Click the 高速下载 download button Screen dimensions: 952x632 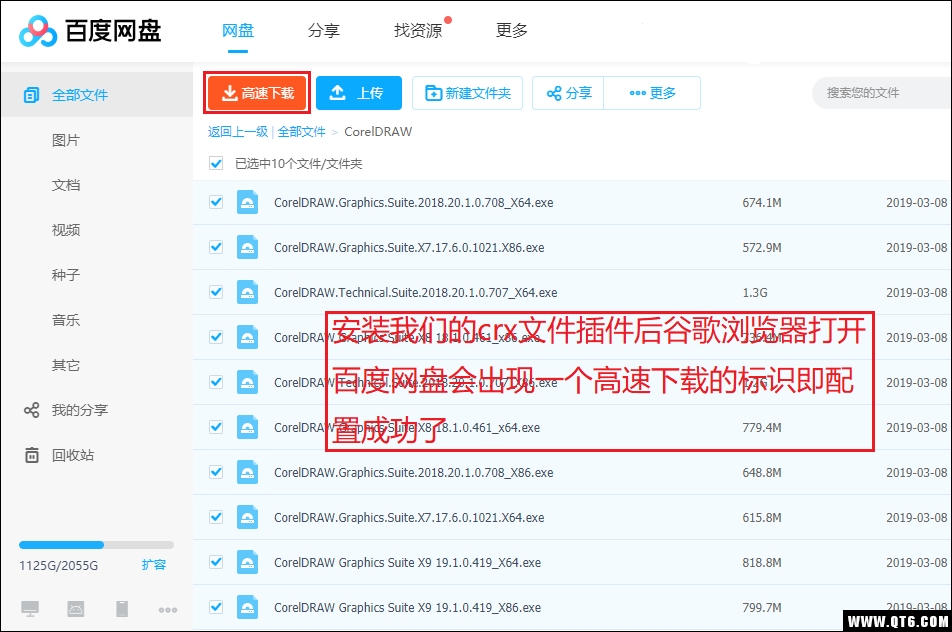257,93
